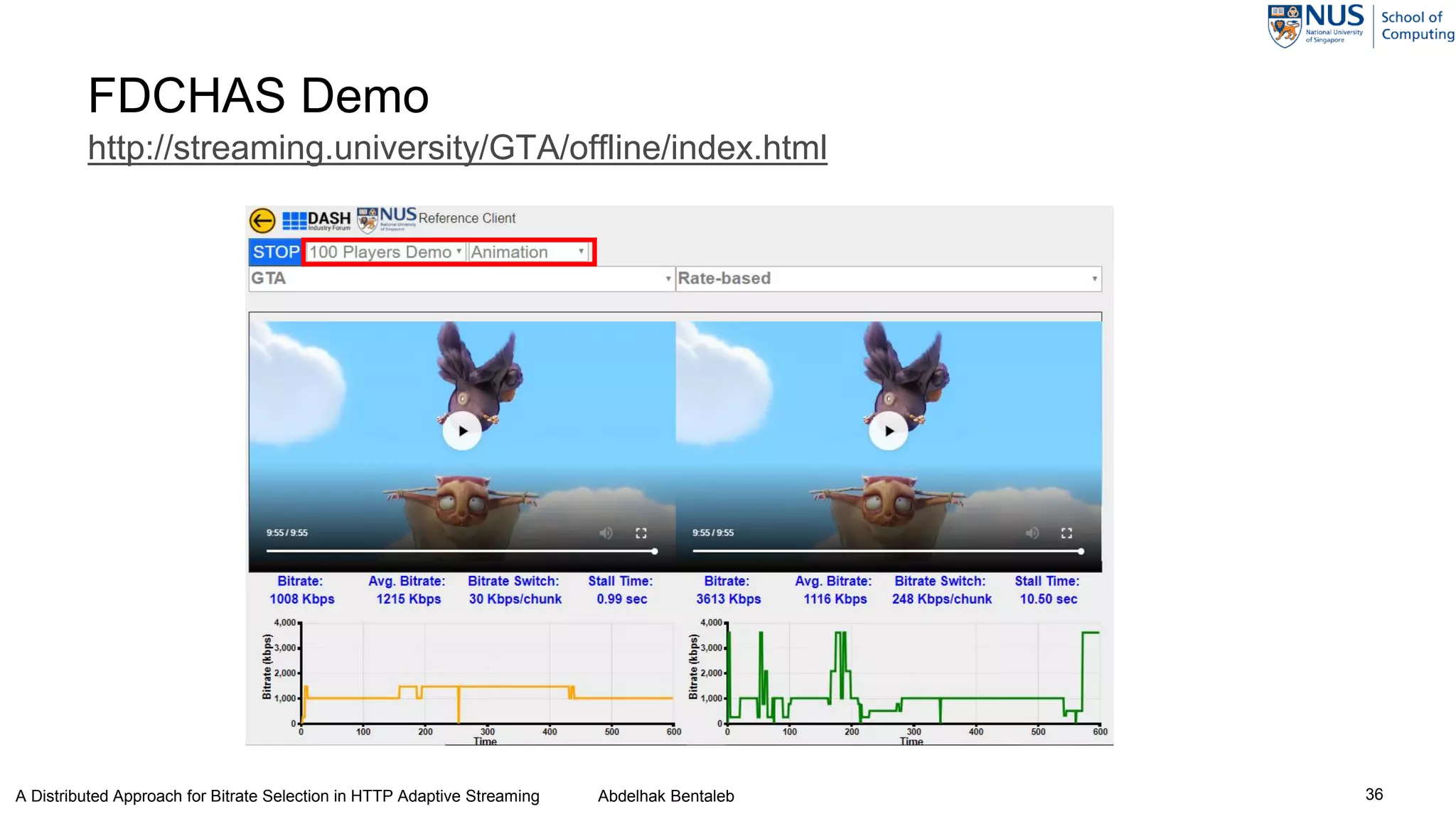
Task: Click the FDCHAS Demo slide title
Action: 259,95
